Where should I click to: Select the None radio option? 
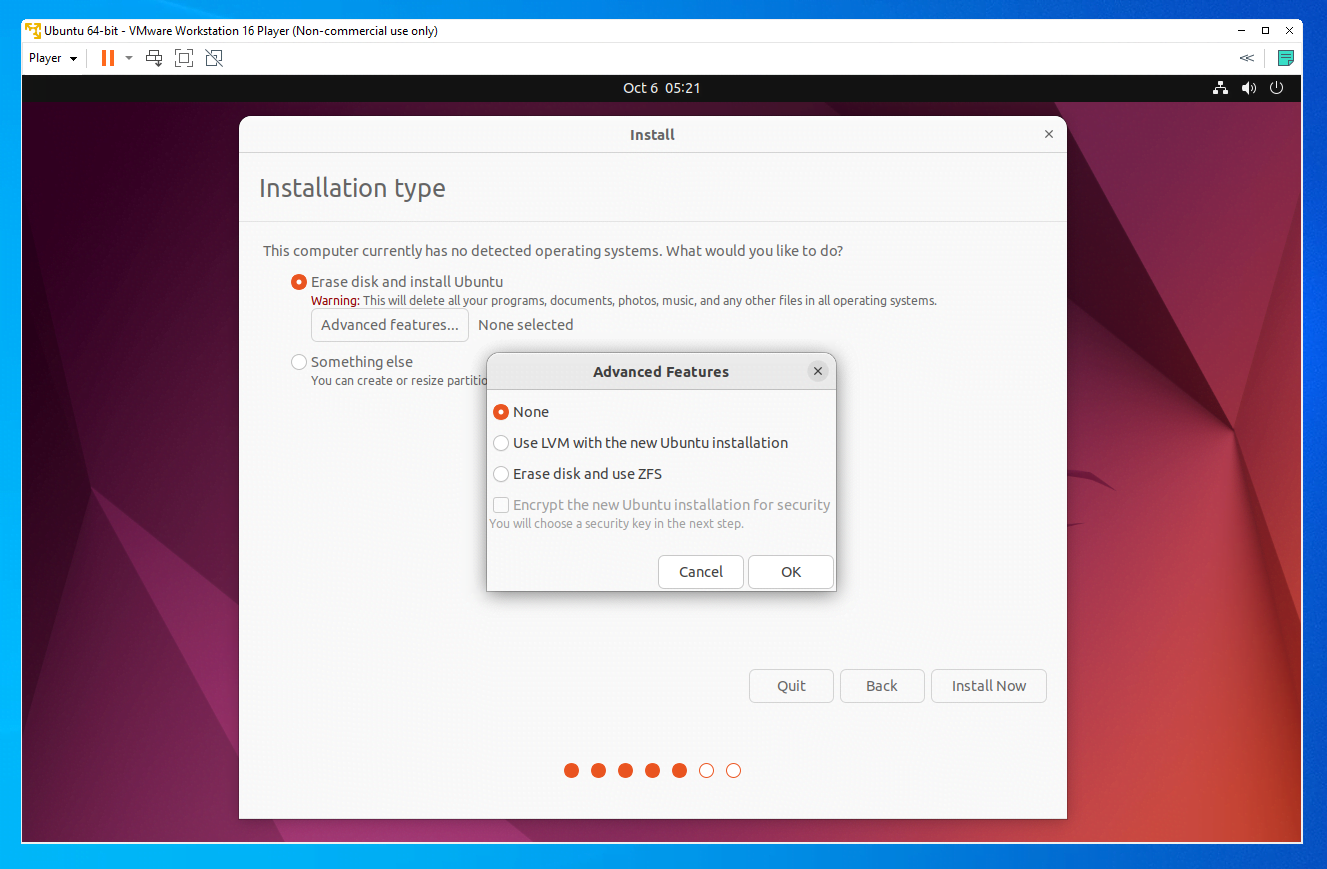[x=521, y=412]
